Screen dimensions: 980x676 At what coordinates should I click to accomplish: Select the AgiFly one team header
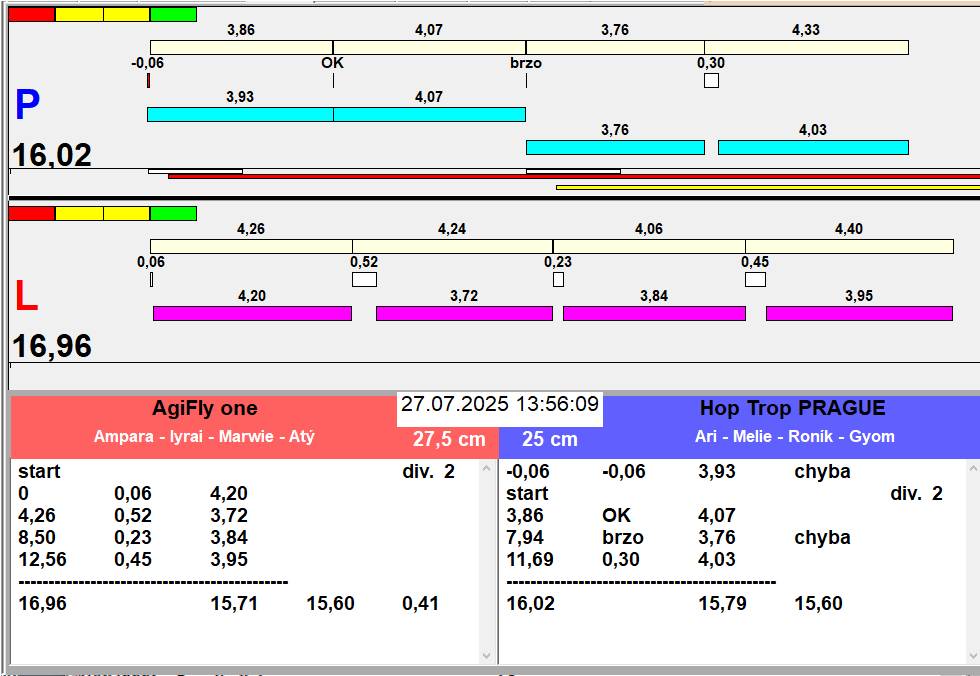tap(204, 409)
